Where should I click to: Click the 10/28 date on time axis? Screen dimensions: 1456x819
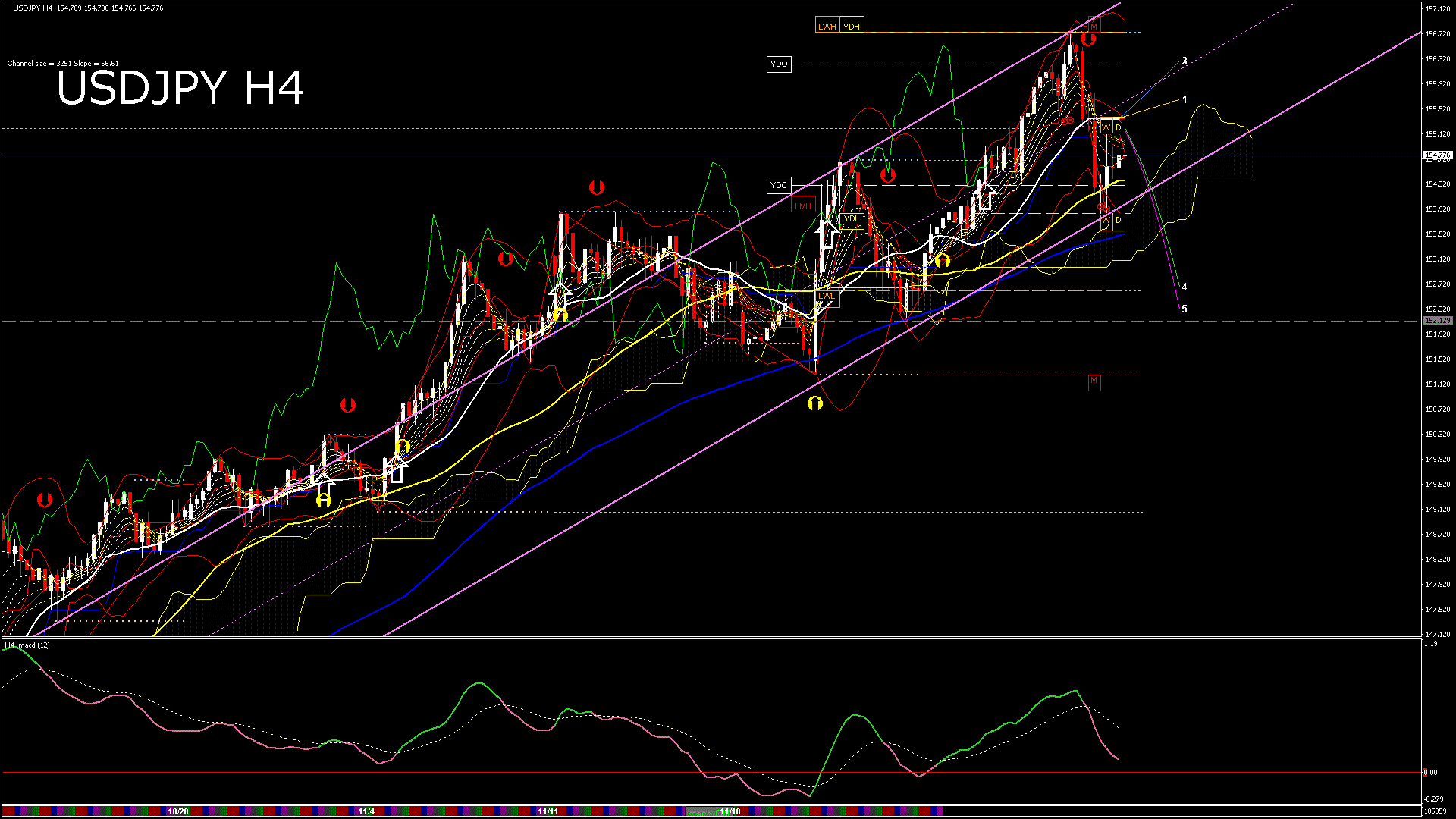click(178, 811)
